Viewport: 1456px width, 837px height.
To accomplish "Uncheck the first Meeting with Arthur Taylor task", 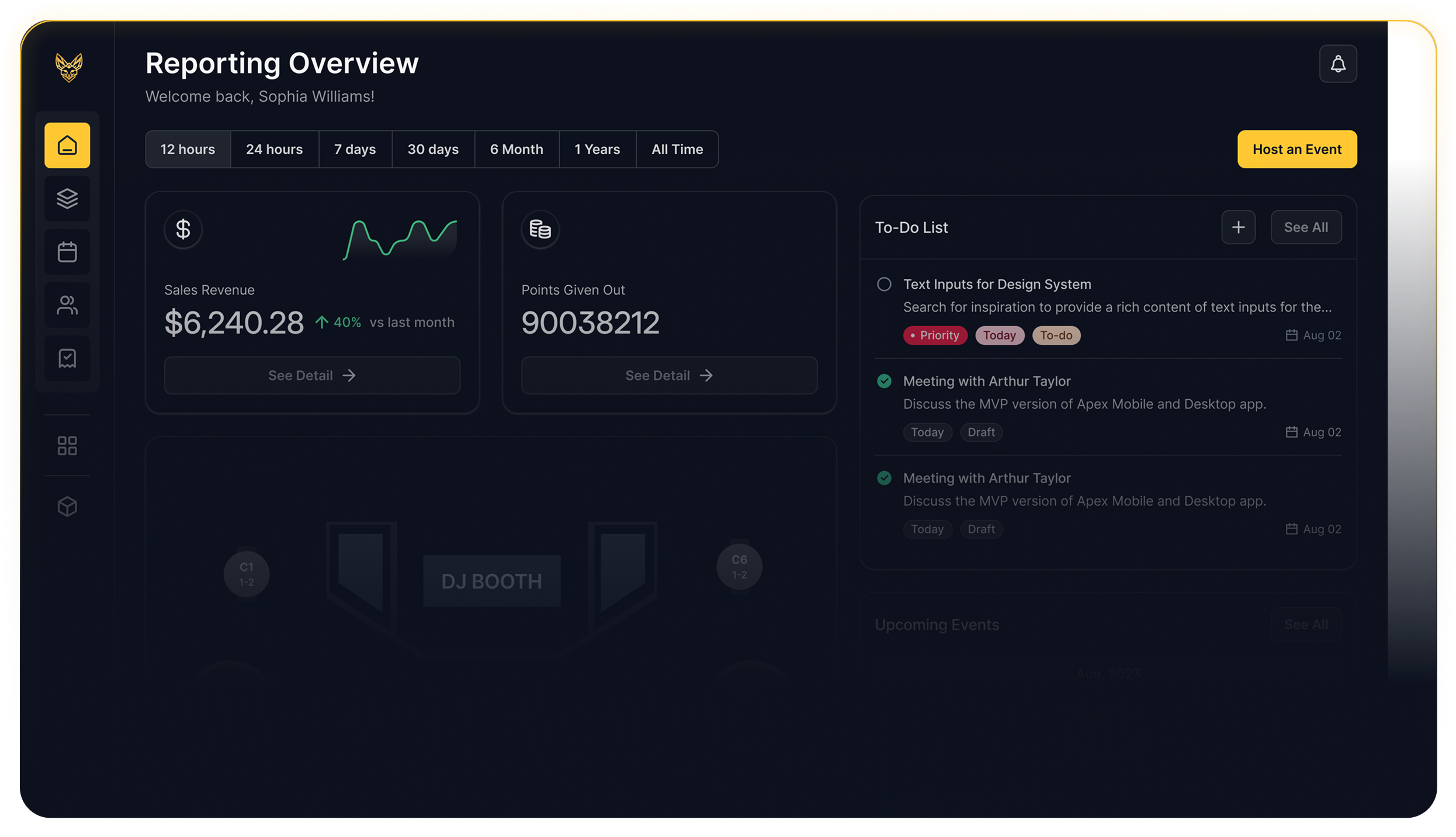I will 884,382.
